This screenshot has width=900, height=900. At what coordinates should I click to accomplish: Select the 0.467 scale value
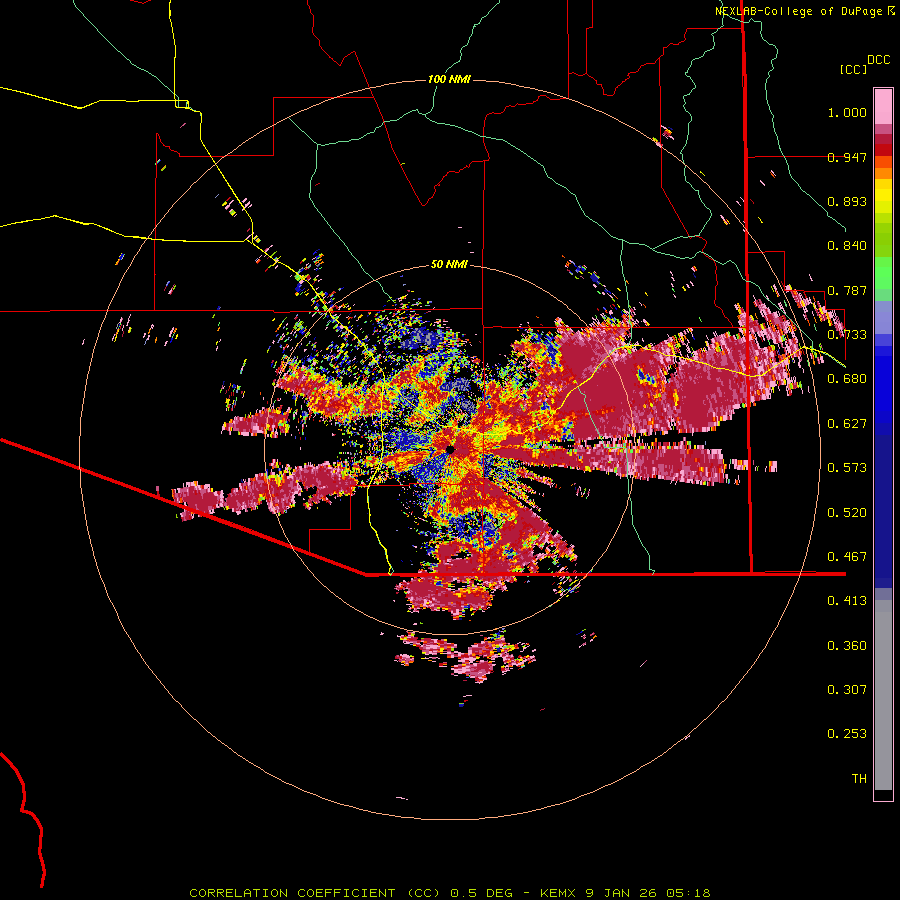pyautogui.click(x=847, y=557)
